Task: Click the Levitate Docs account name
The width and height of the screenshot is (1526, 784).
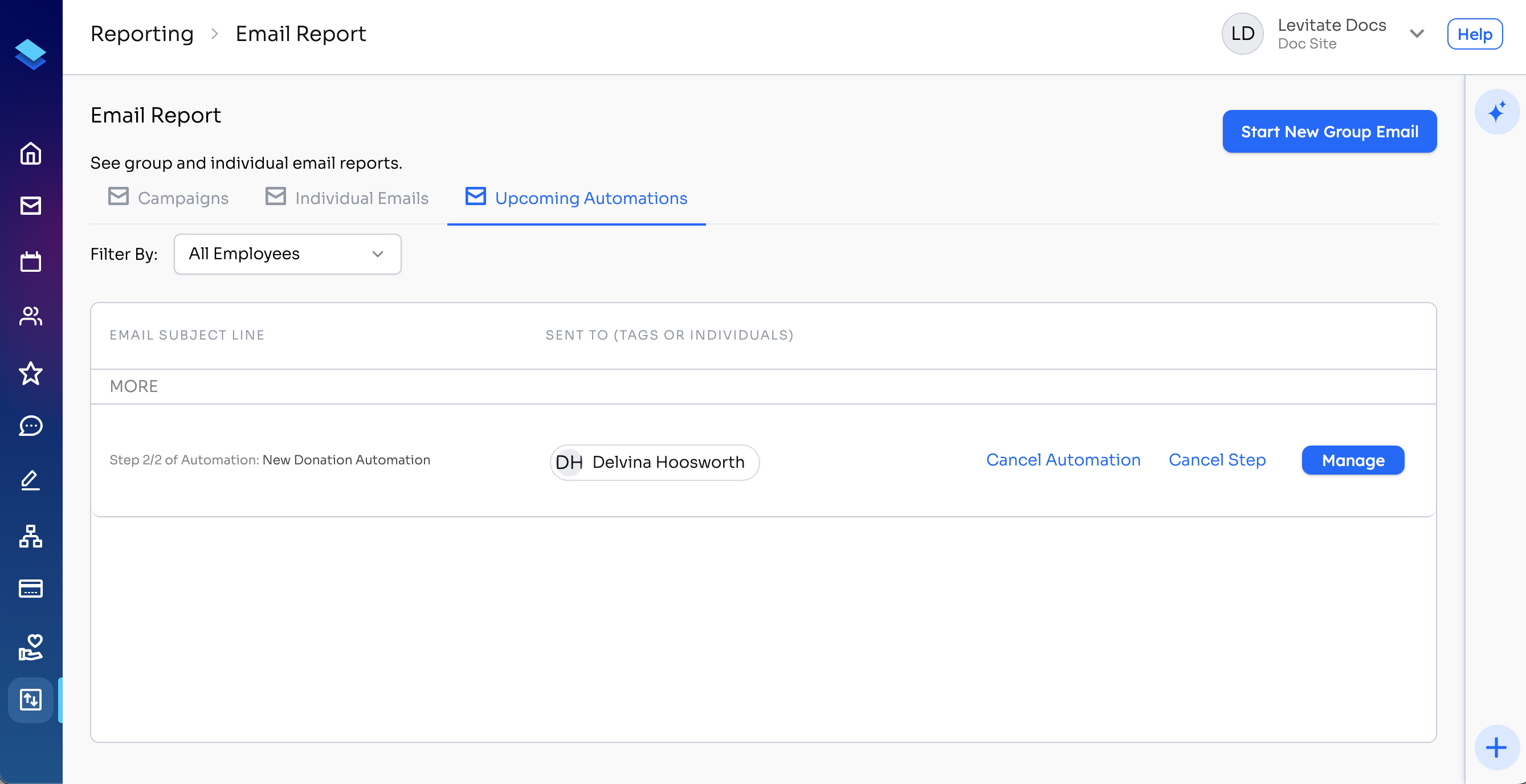Action: coord(1332,25)
